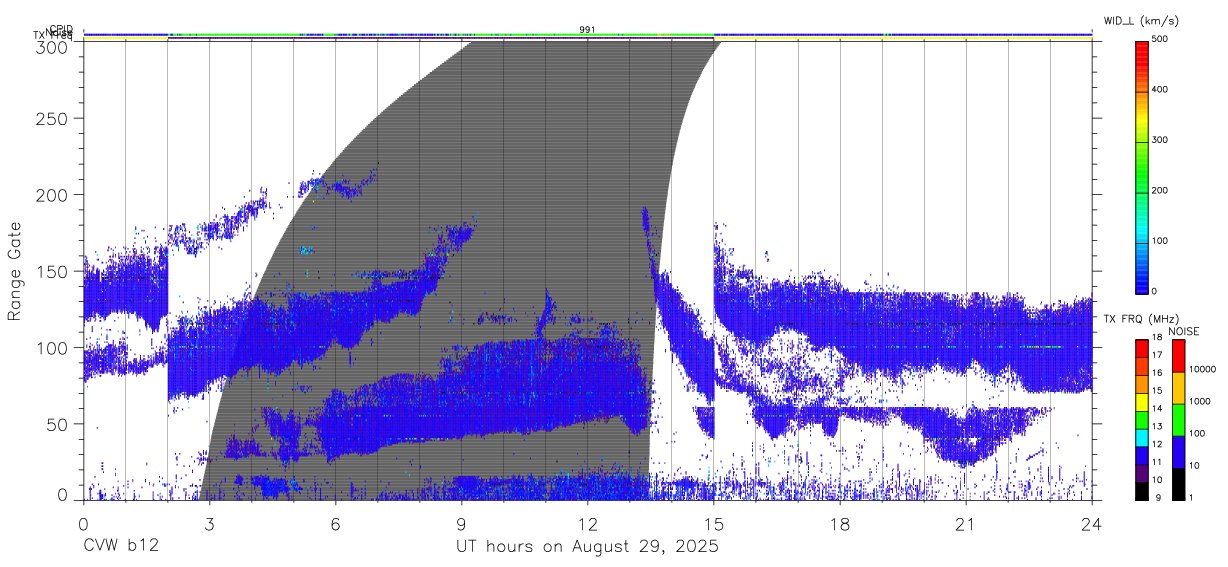Click the 'CPID' label at top left
The height and width of the screenshot is (567, 1228).
pyautogui.click(x=60, y=29)
